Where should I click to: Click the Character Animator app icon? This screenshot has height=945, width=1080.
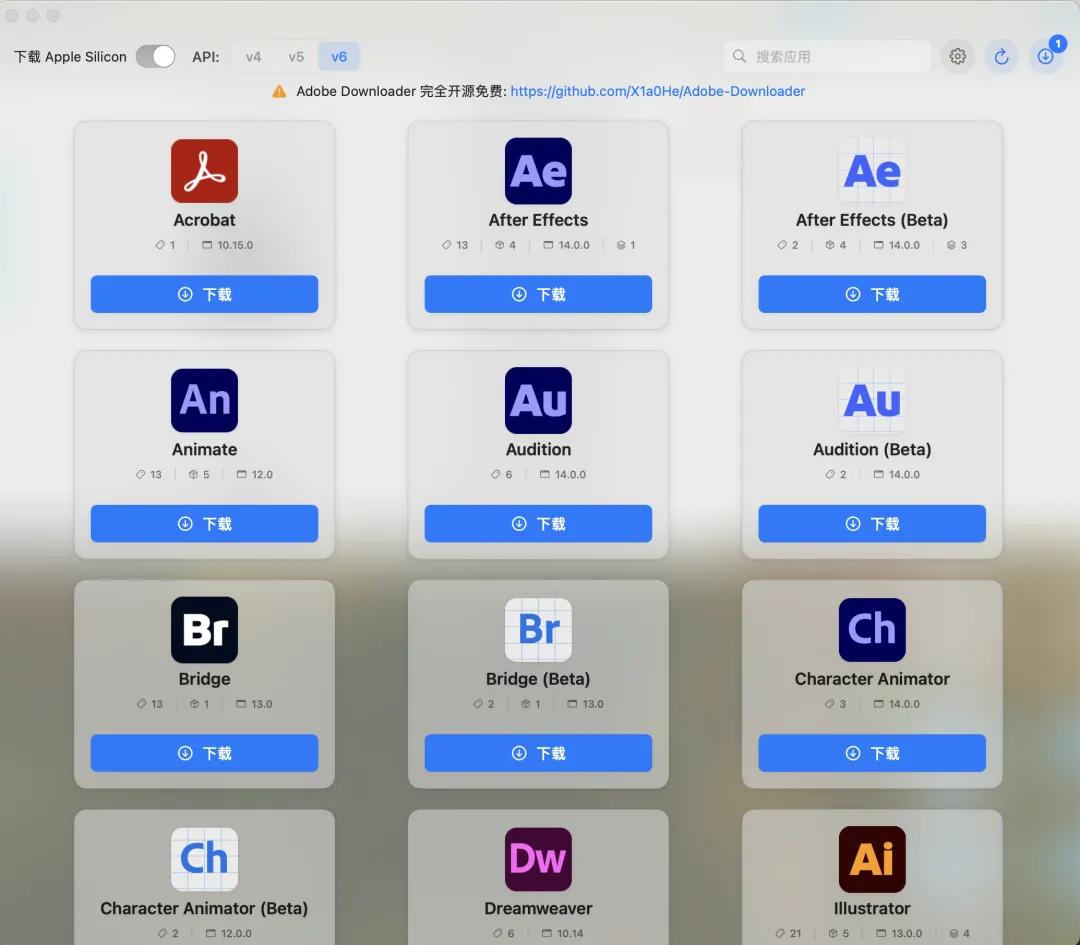[x=872, y=630]
